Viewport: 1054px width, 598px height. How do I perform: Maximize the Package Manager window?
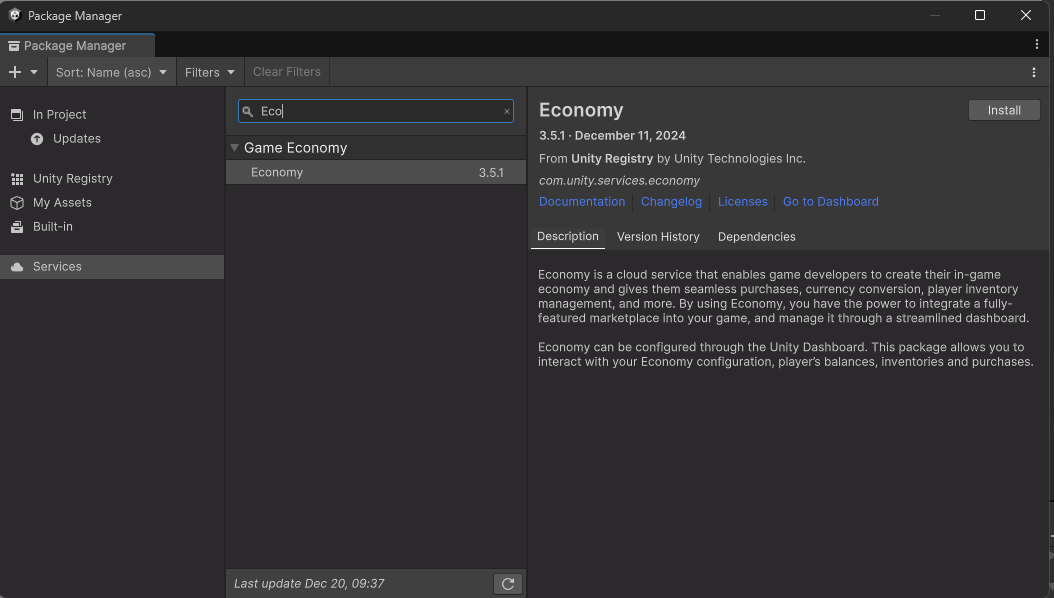pyautogui.click(x=980, y=15)
